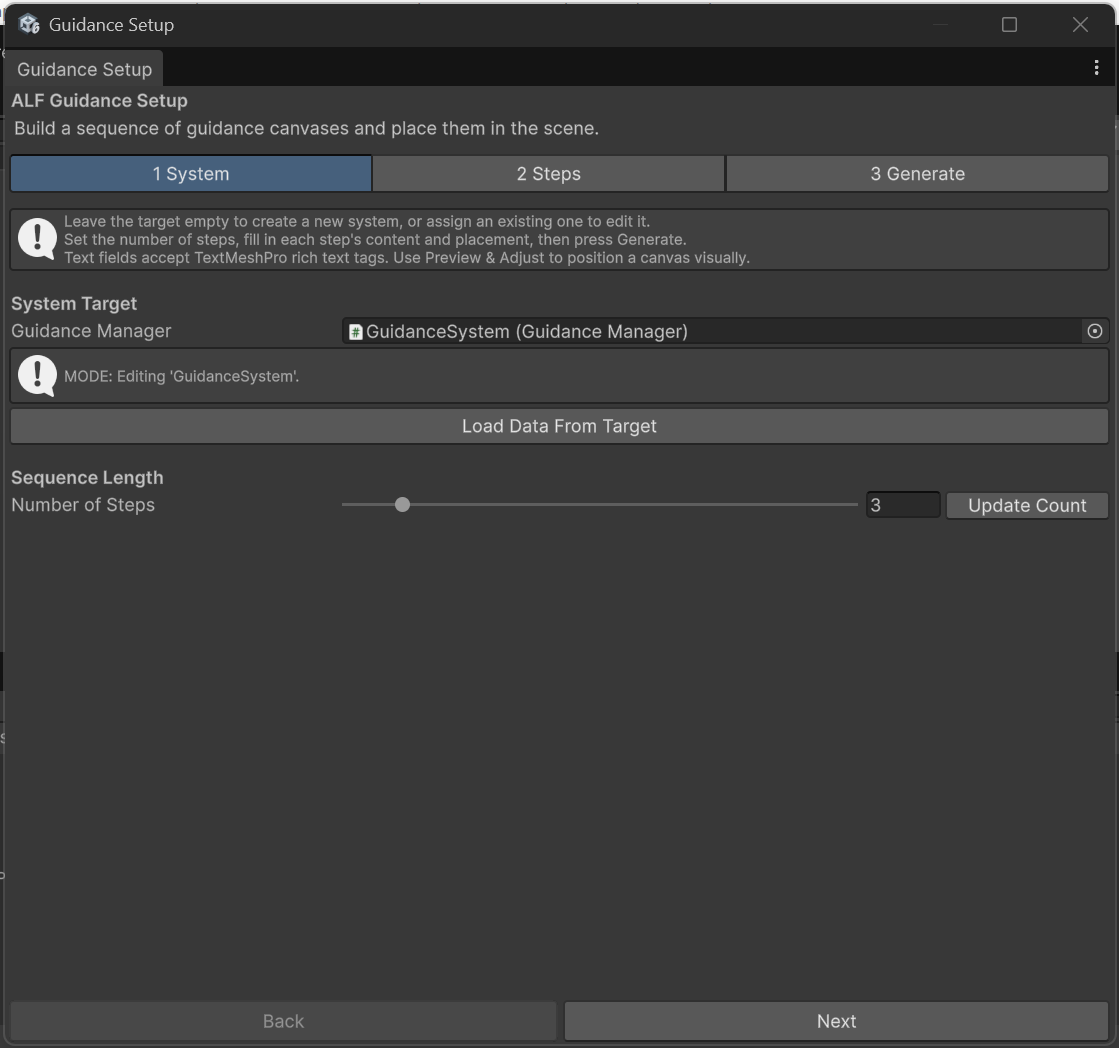Image resolution: width=1119 pixels, height=1048 pixels.
Task: Click the 'Build a sequence of guidance canvases' description
Action: 306,128
